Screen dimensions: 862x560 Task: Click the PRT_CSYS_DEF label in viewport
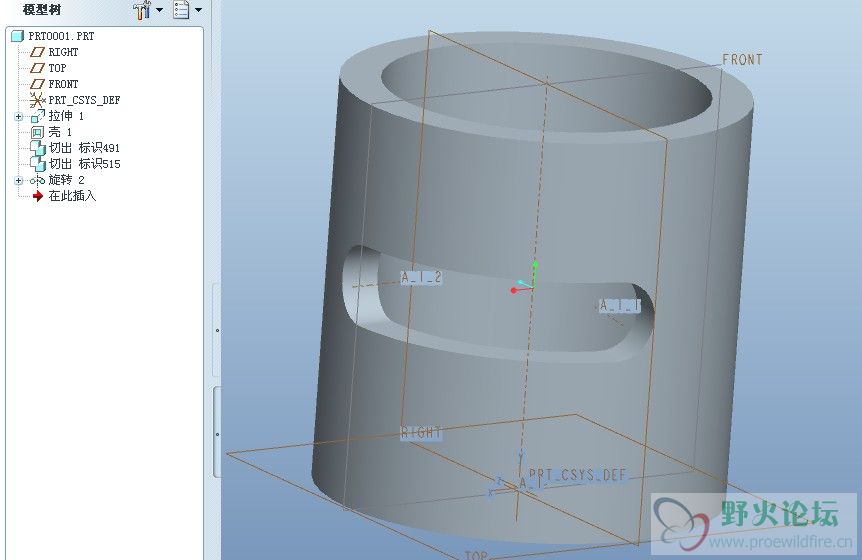pos(577,474)
